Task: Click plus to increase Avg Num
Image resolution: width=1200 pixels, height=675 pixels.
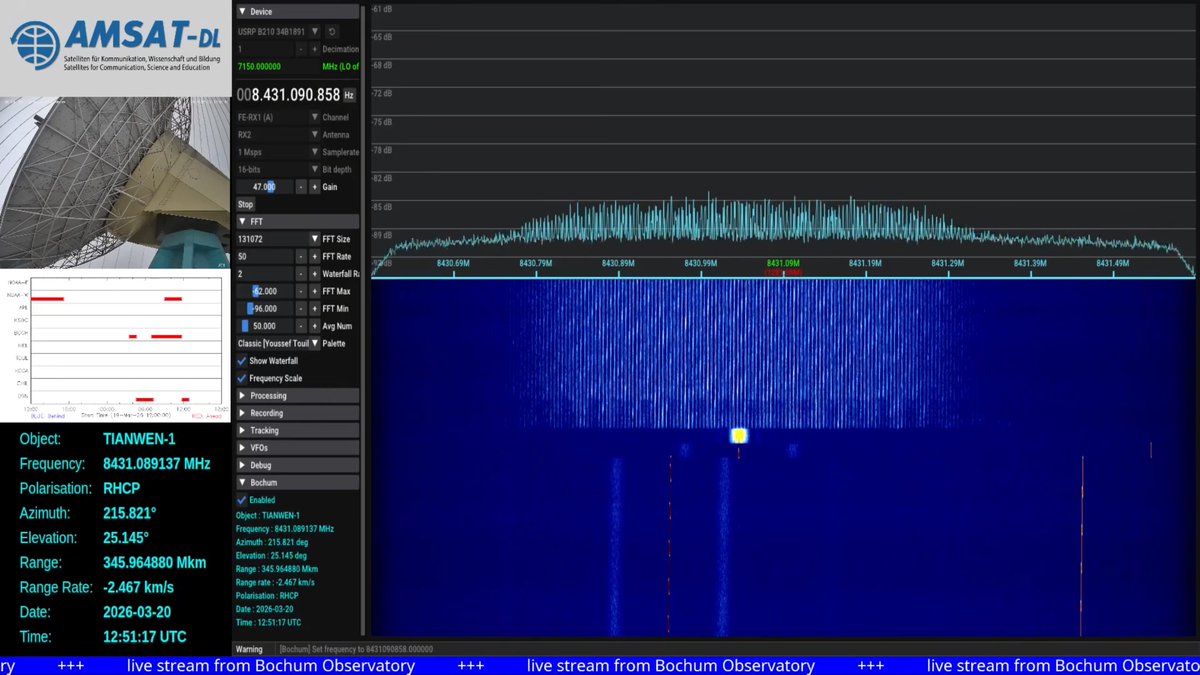Action: [314, 326]
